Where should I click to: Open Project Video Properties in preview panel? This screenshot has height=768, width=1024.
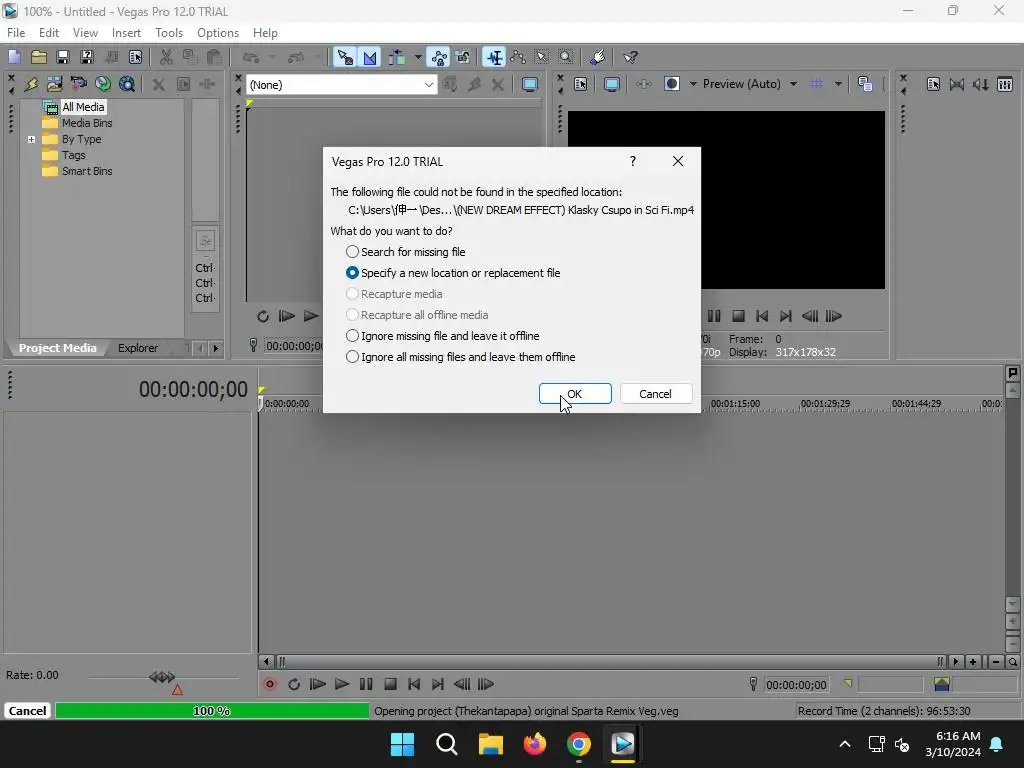(x=581, y=84)
